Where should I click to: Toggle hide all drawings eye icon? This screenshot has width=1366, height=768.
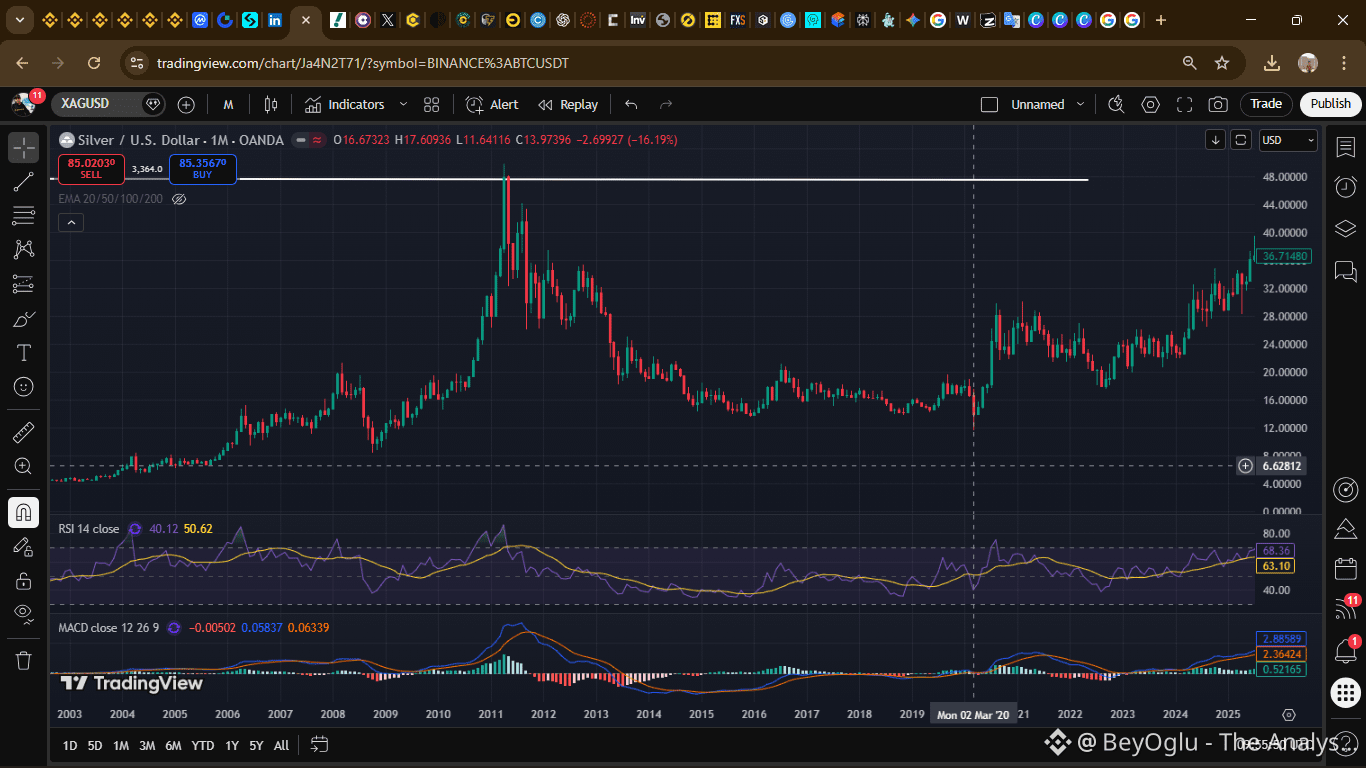[24, 612]
